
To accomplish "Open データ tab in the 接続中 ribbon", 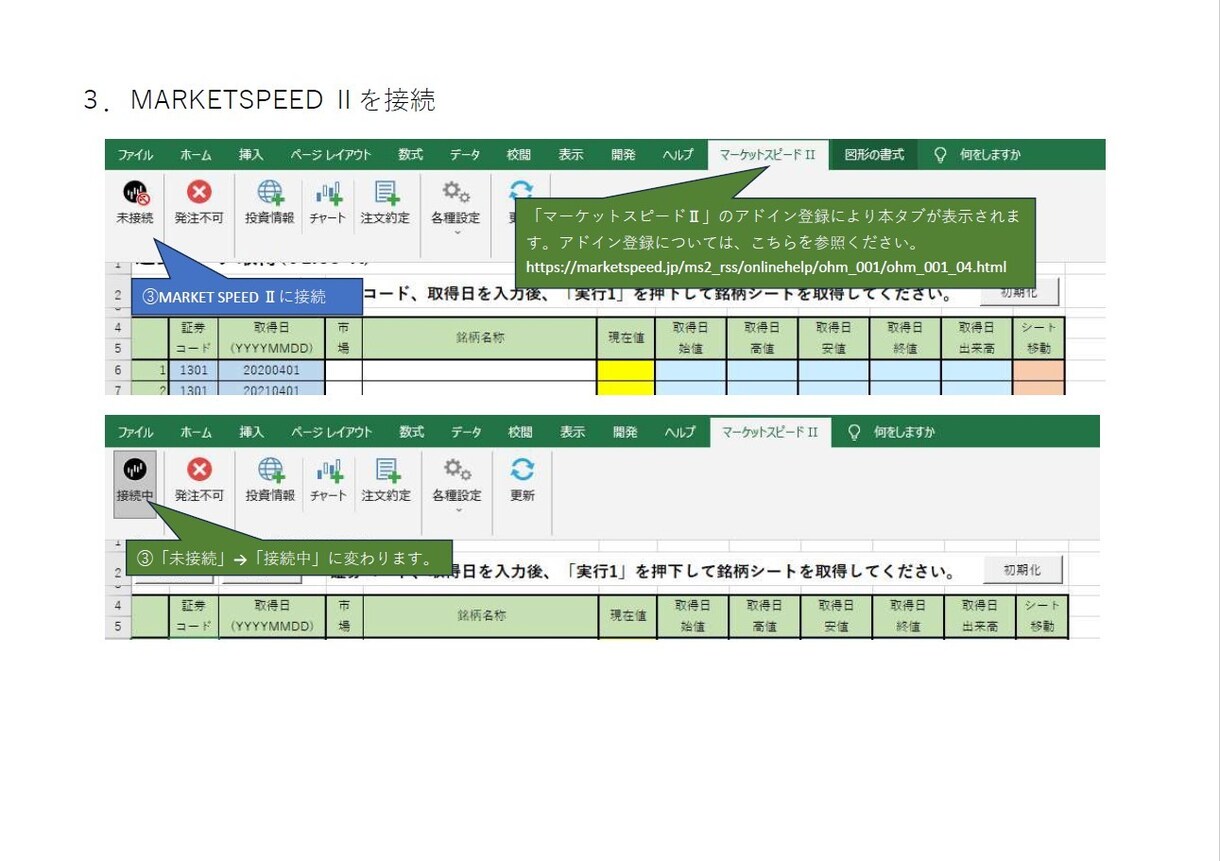I will tap(465, 432).
